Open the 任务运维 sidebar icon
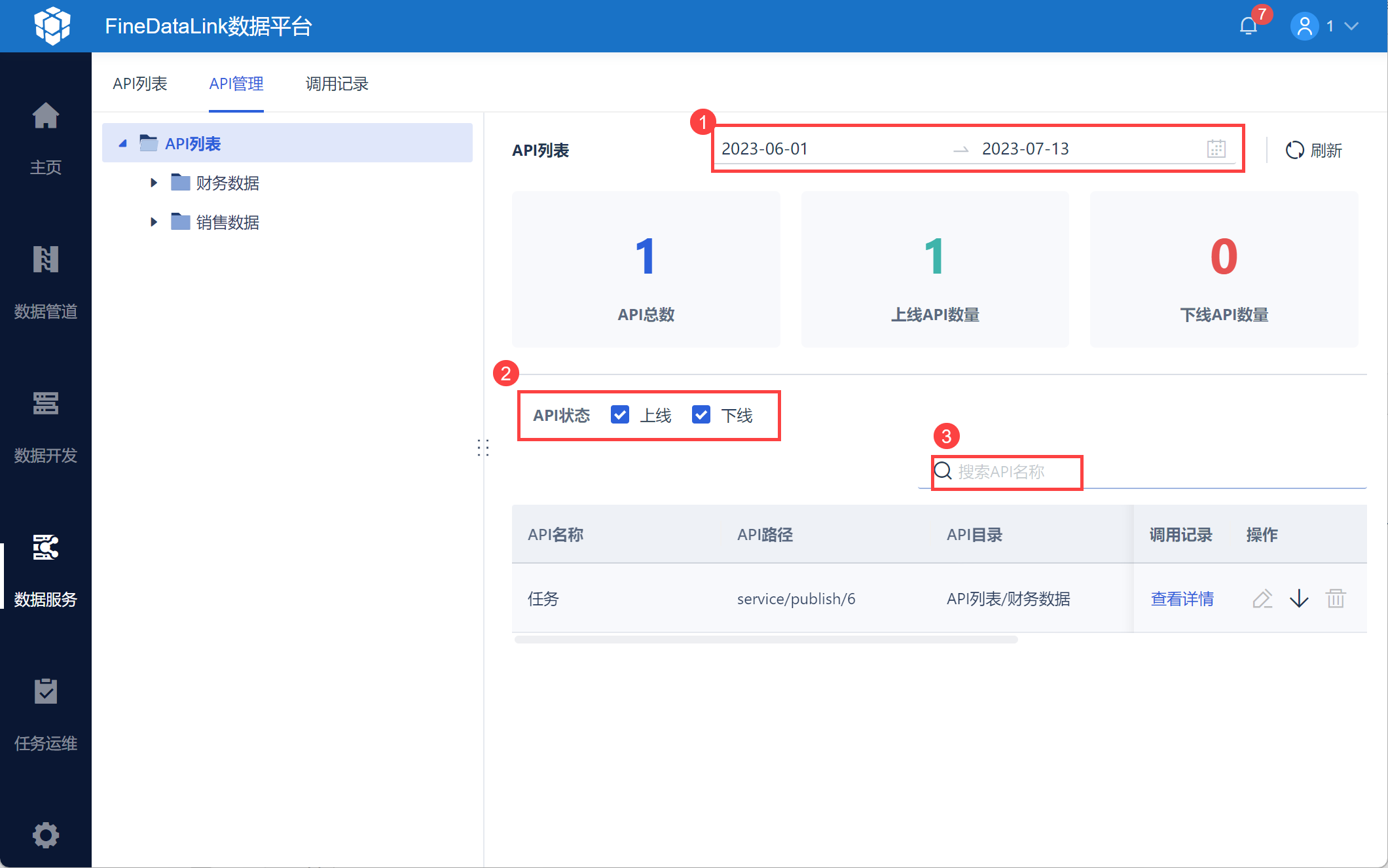Image resolution: width=1388 pixels, height=868 pixels. coord(46,691)
